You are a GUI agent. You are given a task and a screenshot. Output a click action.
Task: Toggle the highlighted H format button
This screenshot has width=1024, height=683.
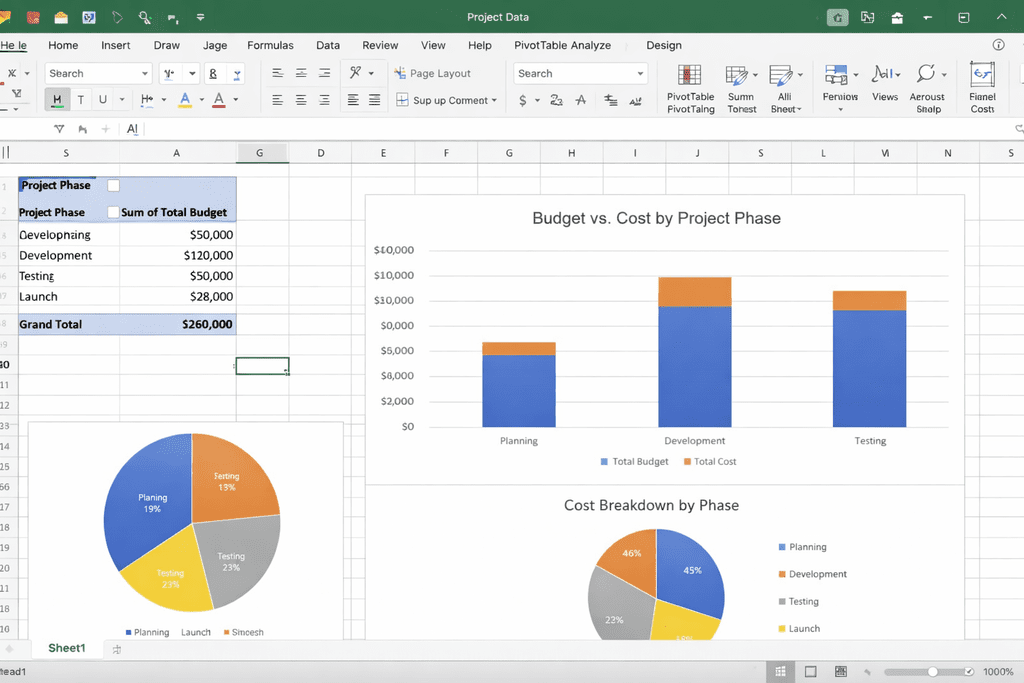coord(57,100)
